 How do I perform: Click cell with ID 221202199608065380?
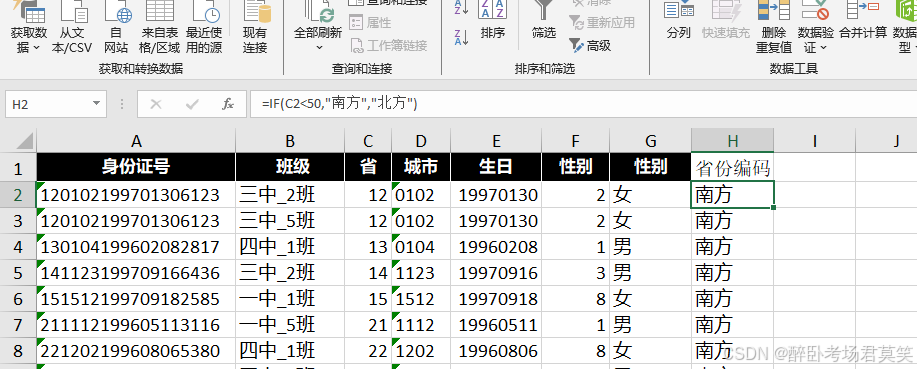pos(136,351)
